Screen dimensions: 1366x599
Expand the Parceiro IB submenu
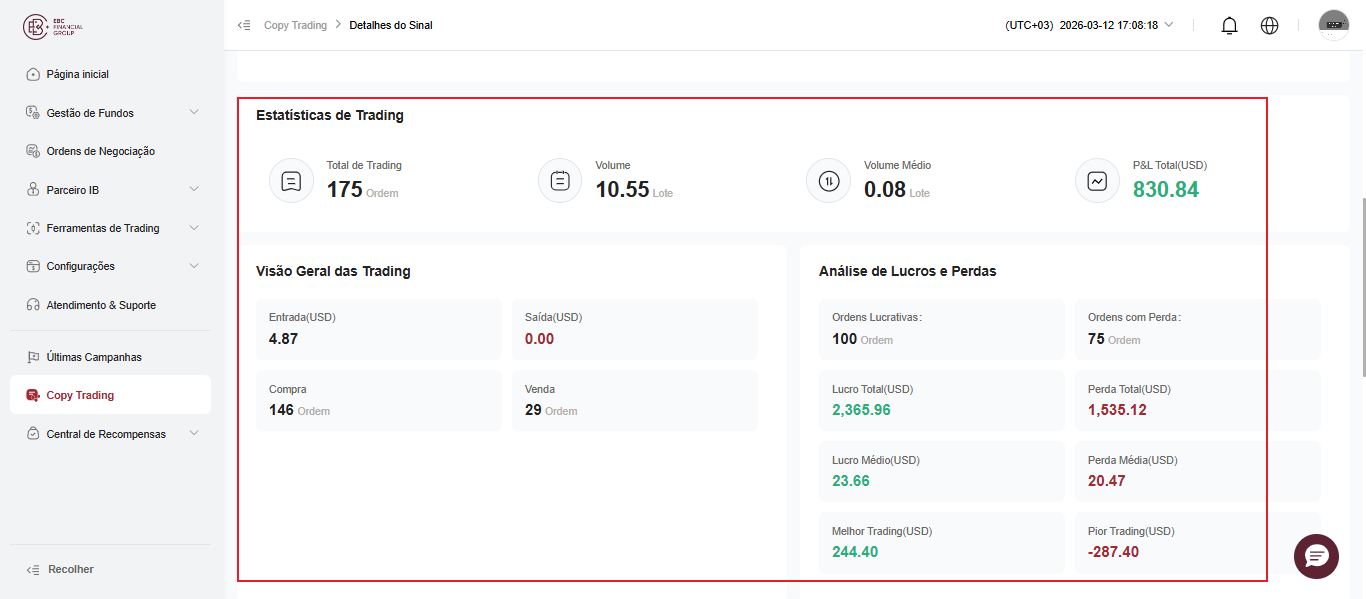tap(111, 190)
